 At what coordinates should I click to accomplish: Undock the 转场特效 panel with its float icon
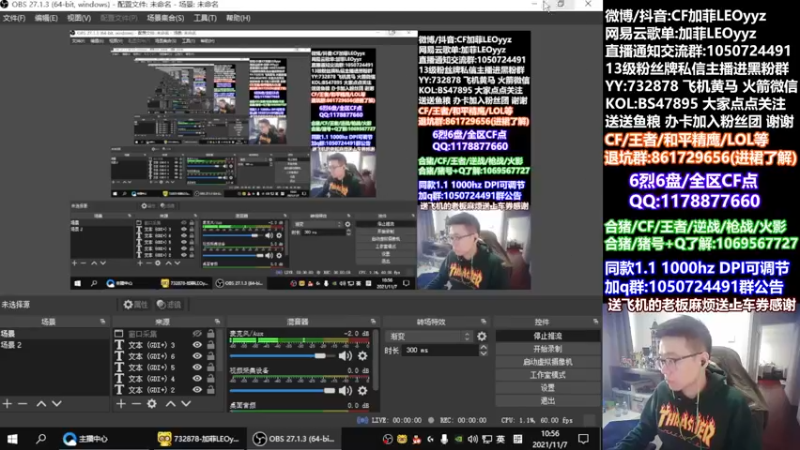tap(483, 321)
